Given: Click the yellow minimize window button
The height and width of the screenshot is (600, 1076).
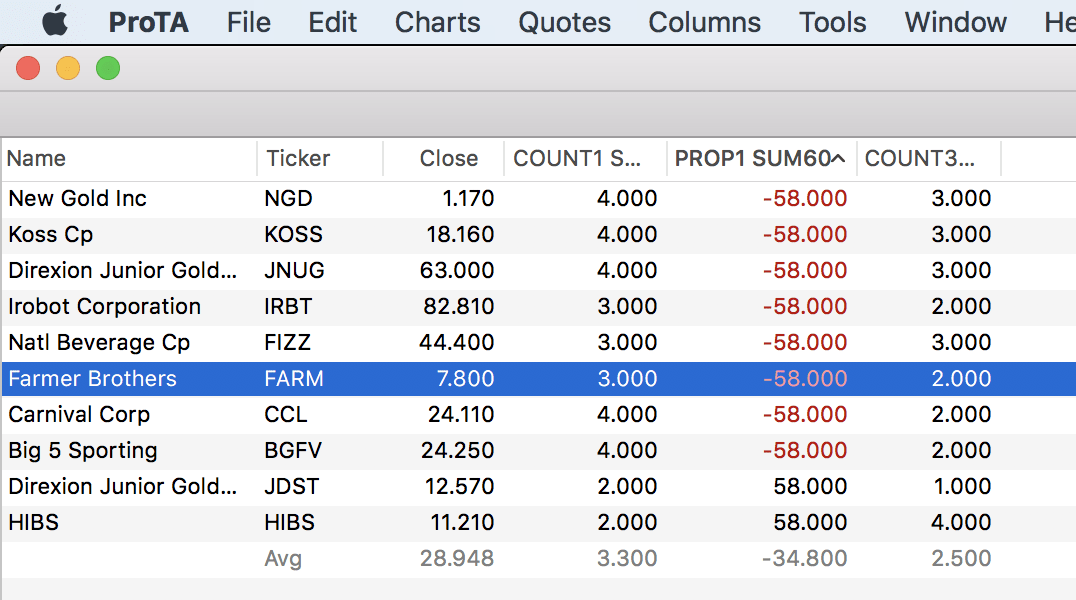Looking at the screenshot, I should 68,68.
